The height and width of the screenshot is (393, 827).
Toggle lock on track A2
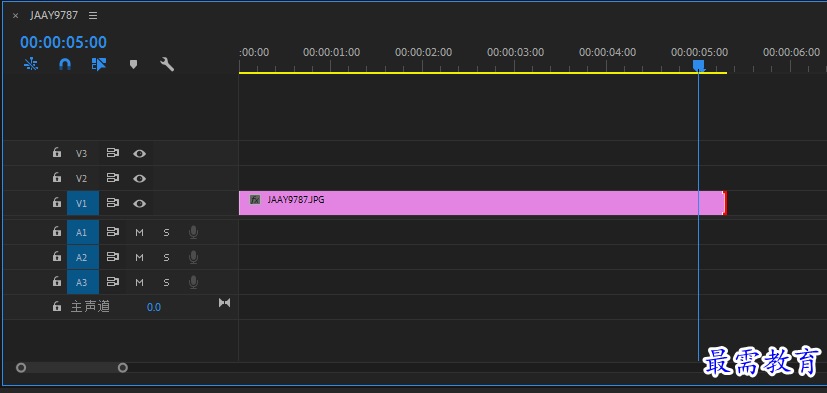[57, 256]
